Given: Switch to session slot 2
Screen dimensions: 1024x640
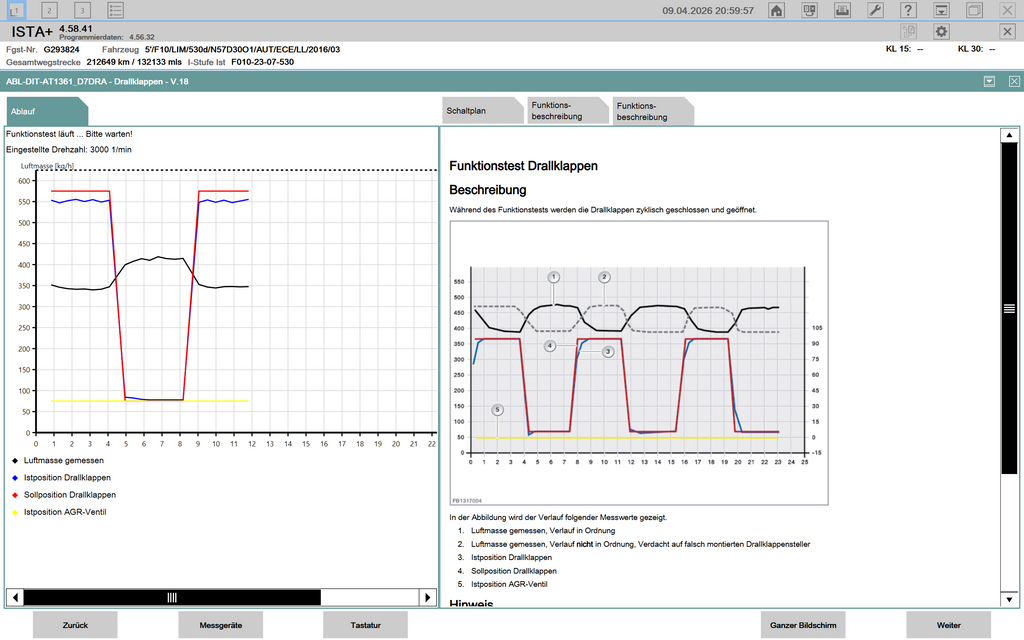Looking at the screenshot, I should [50, 10].
